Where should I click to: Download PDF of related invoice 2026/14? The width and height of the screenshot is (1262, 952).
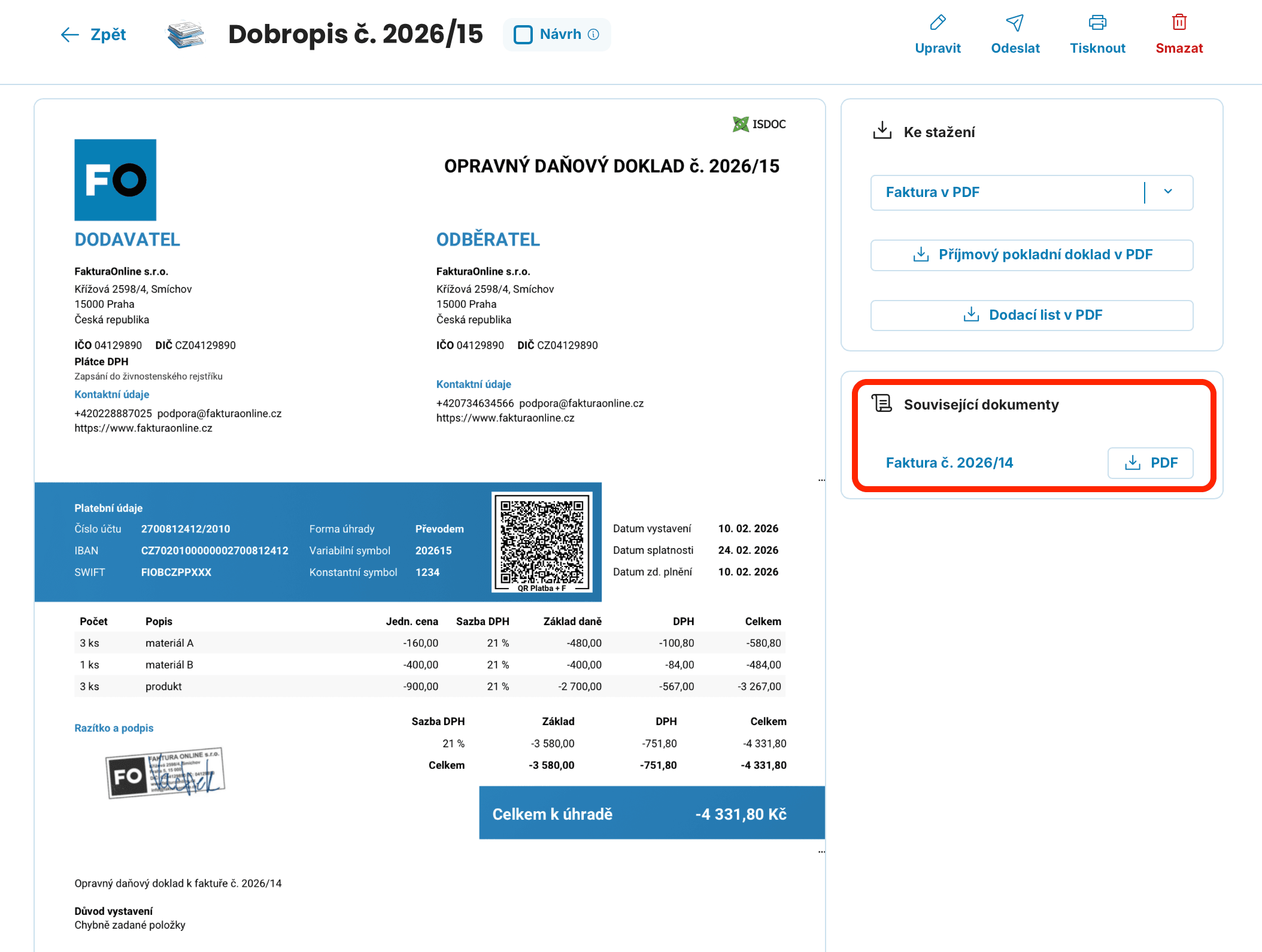[1150, 463]
